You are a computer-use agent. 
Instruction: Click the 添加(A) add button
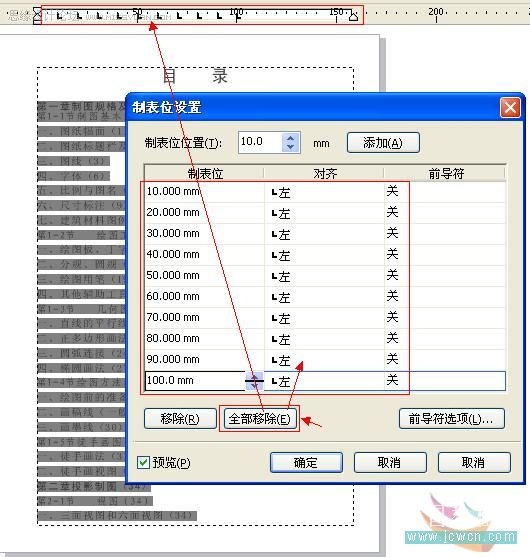click(383, 143)
